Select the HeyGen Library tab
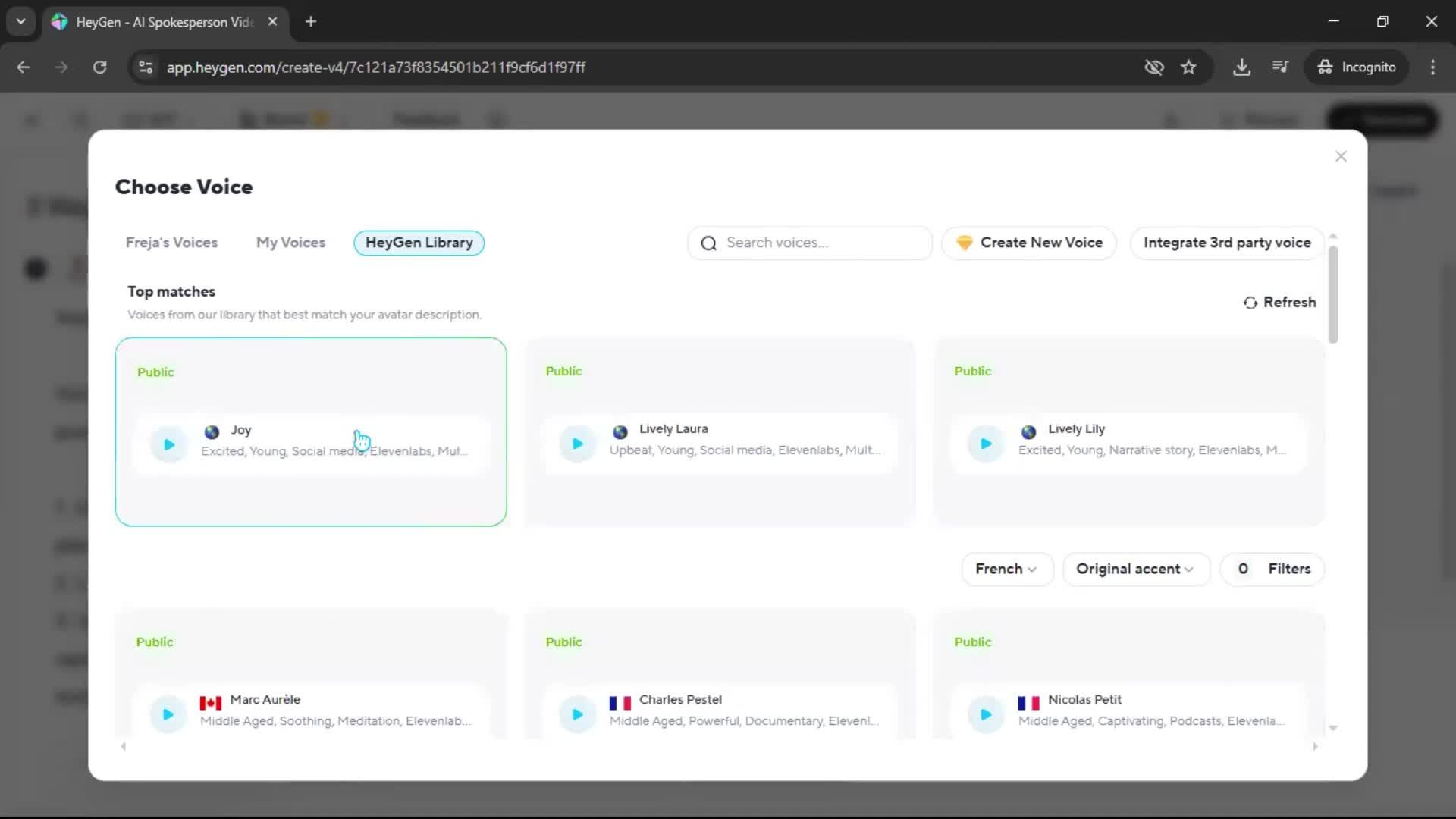 tap(419, 243)
